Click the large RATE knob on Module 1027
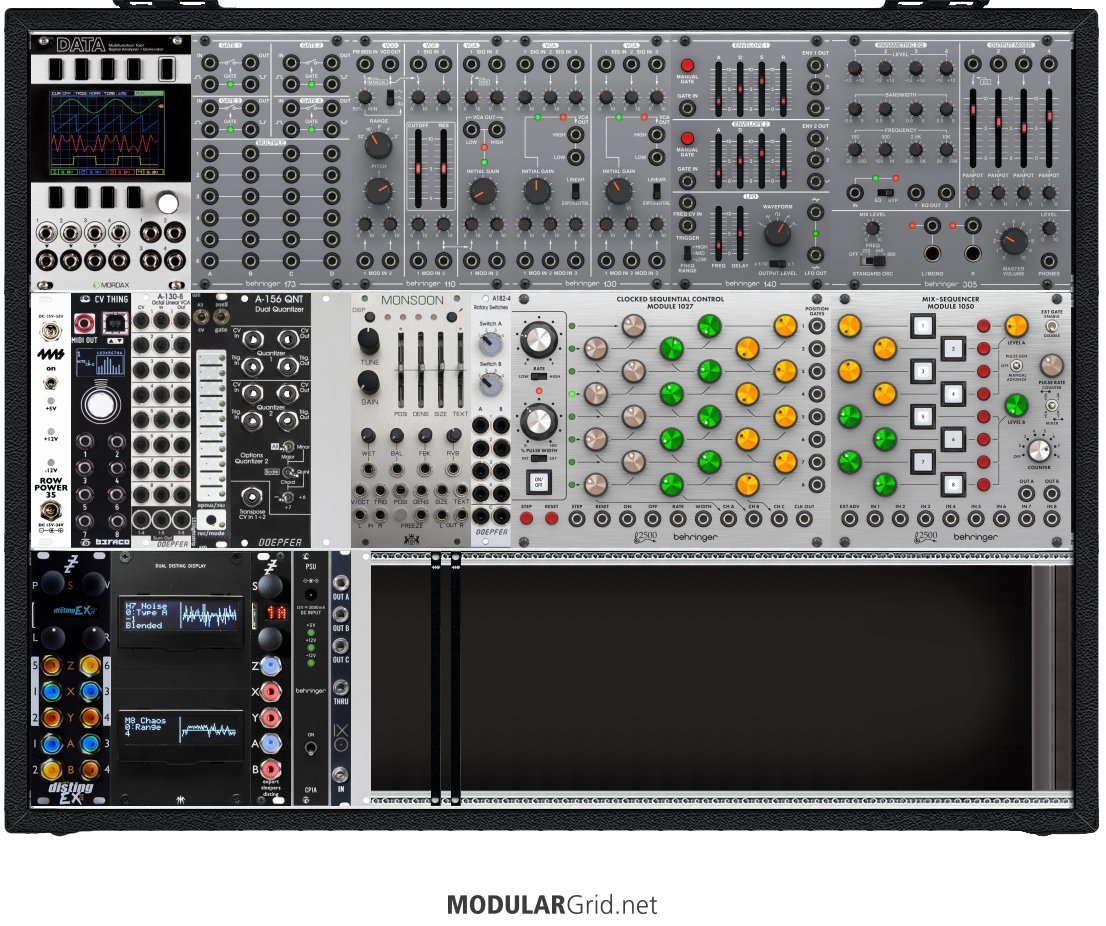The image size is (1106, 926). click(x=538, y=340)
